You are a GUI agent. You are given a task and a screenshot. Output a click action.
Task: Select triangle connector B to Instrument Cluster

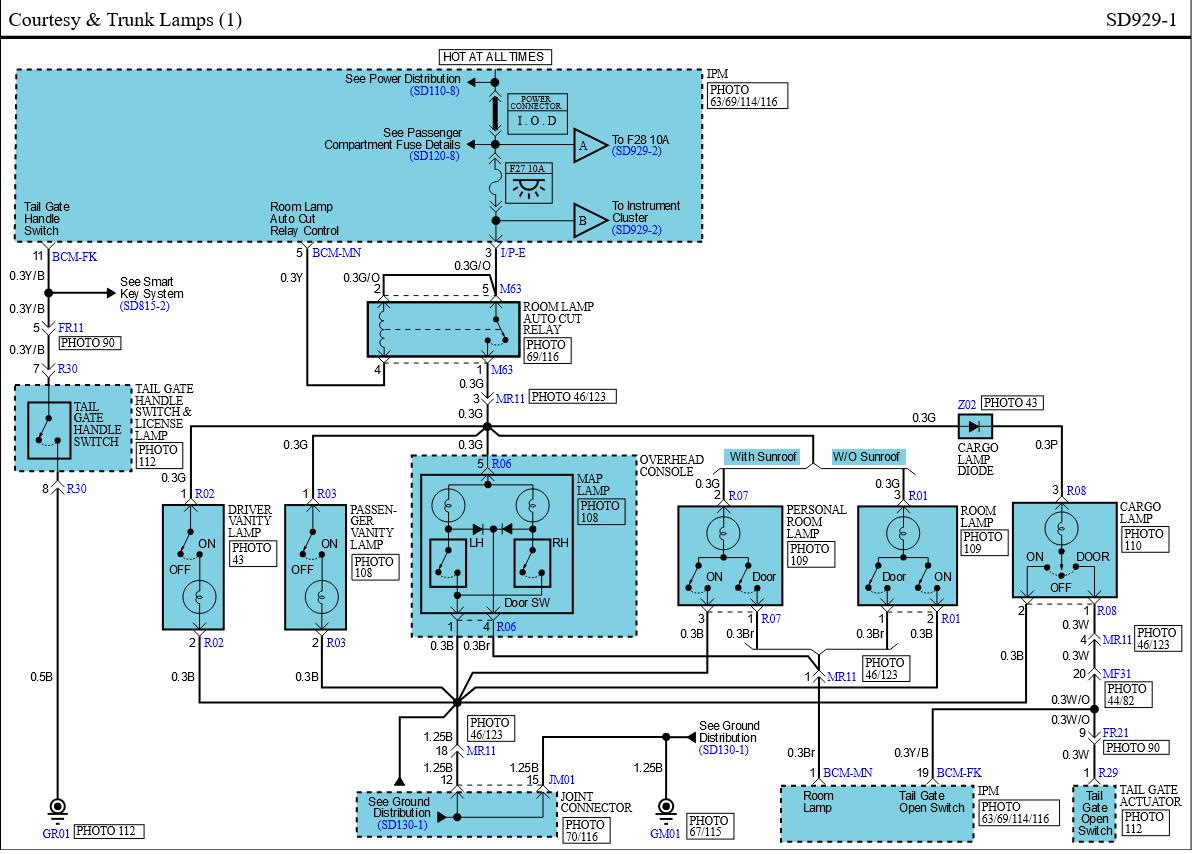pos(588,221)
